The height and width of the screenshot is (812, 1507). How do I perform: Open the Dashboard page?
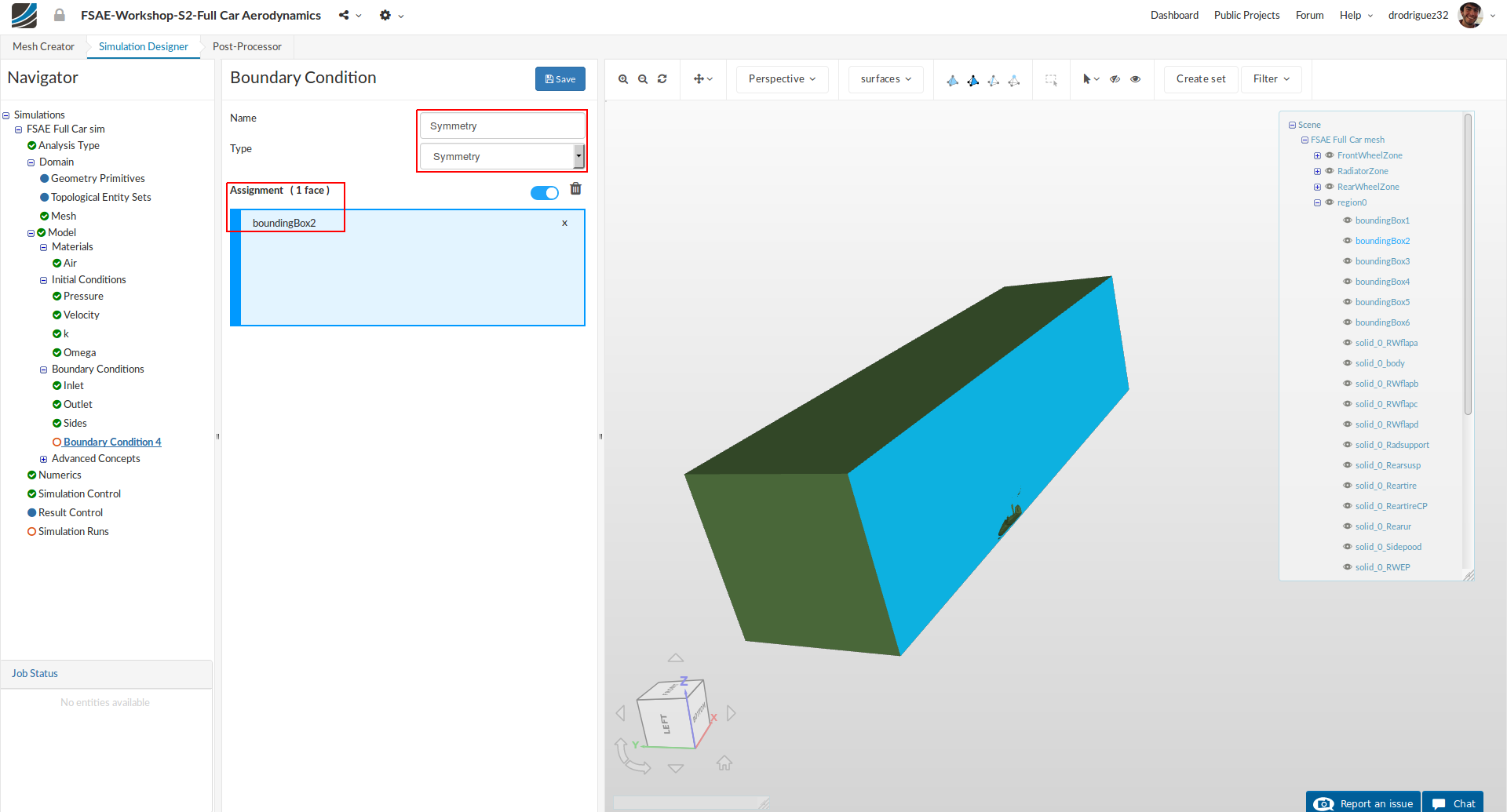(1174, 15)
